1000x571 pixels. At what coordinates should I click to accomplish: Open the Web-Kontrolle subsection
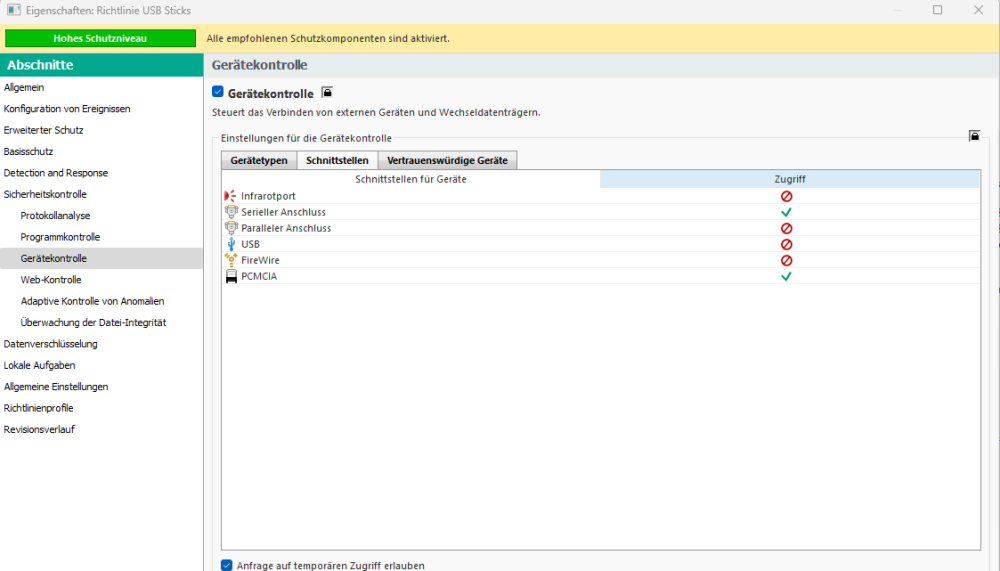(50, 280)
